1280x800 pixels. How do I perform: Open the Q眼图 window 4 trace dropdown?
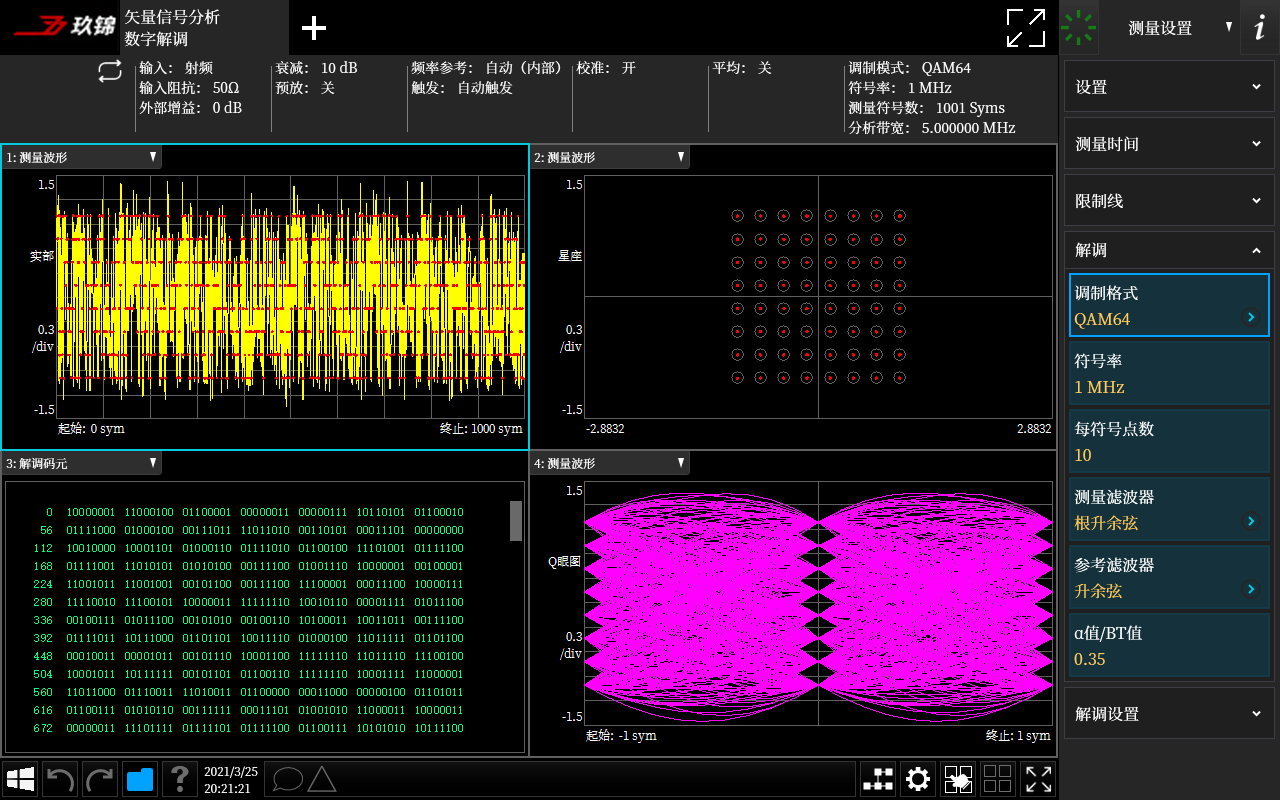click(611, 463)
